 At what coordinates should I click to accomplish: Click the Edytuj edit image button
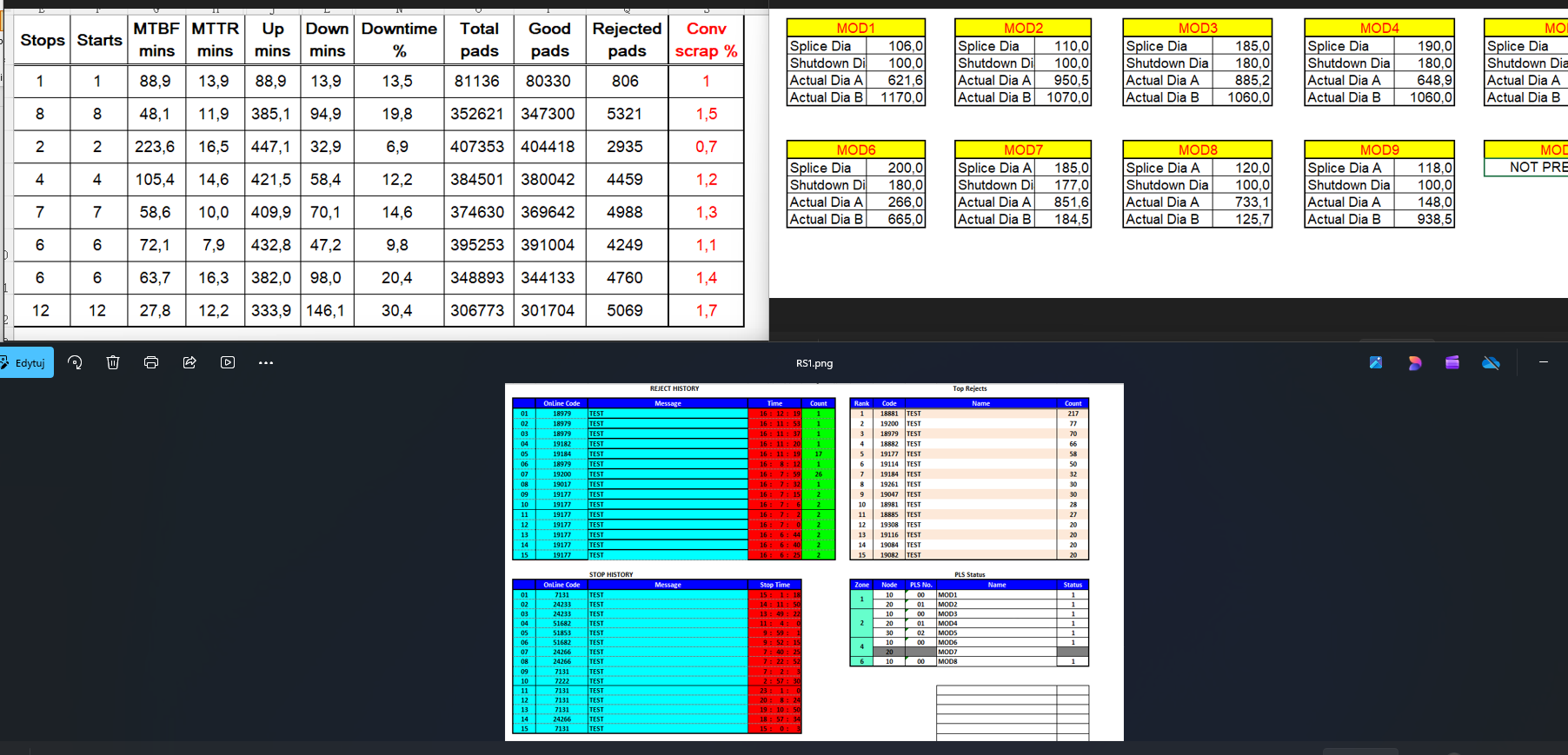pyautogui.click(x=25, y=362)
